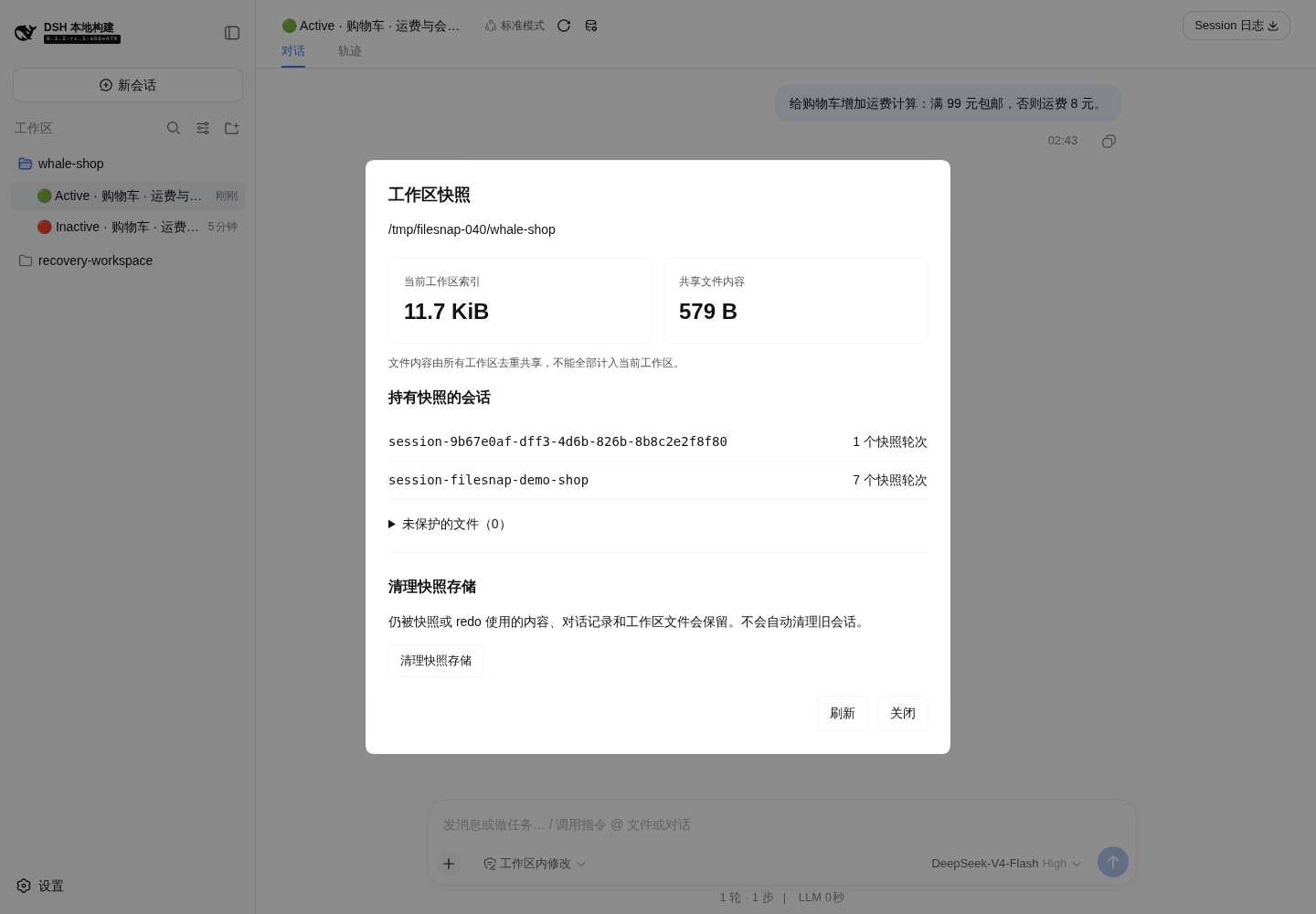Select the Active 购物车 session
Screen dimensions: 1316x914
point(128,196)
